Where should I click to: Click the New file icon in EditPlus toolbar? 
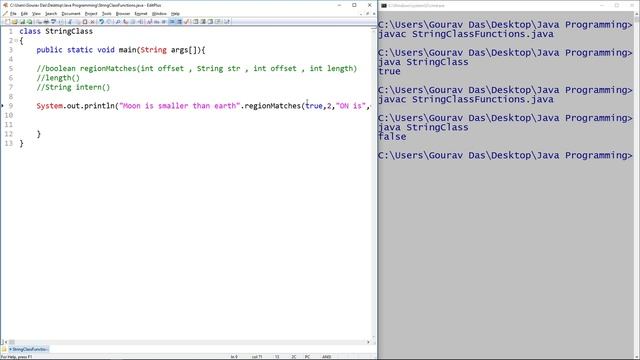[x=7, y=22]
